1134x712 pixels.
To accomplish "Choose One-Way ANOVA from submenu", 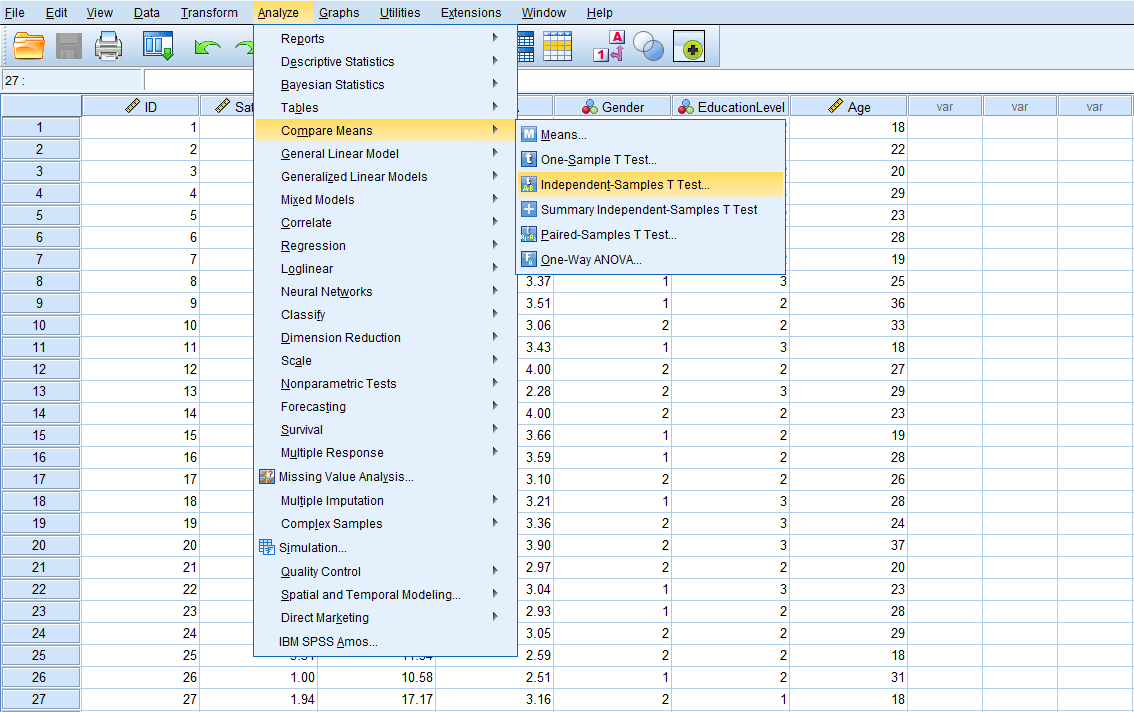I will pyautogui.click(x=591, y=260).
